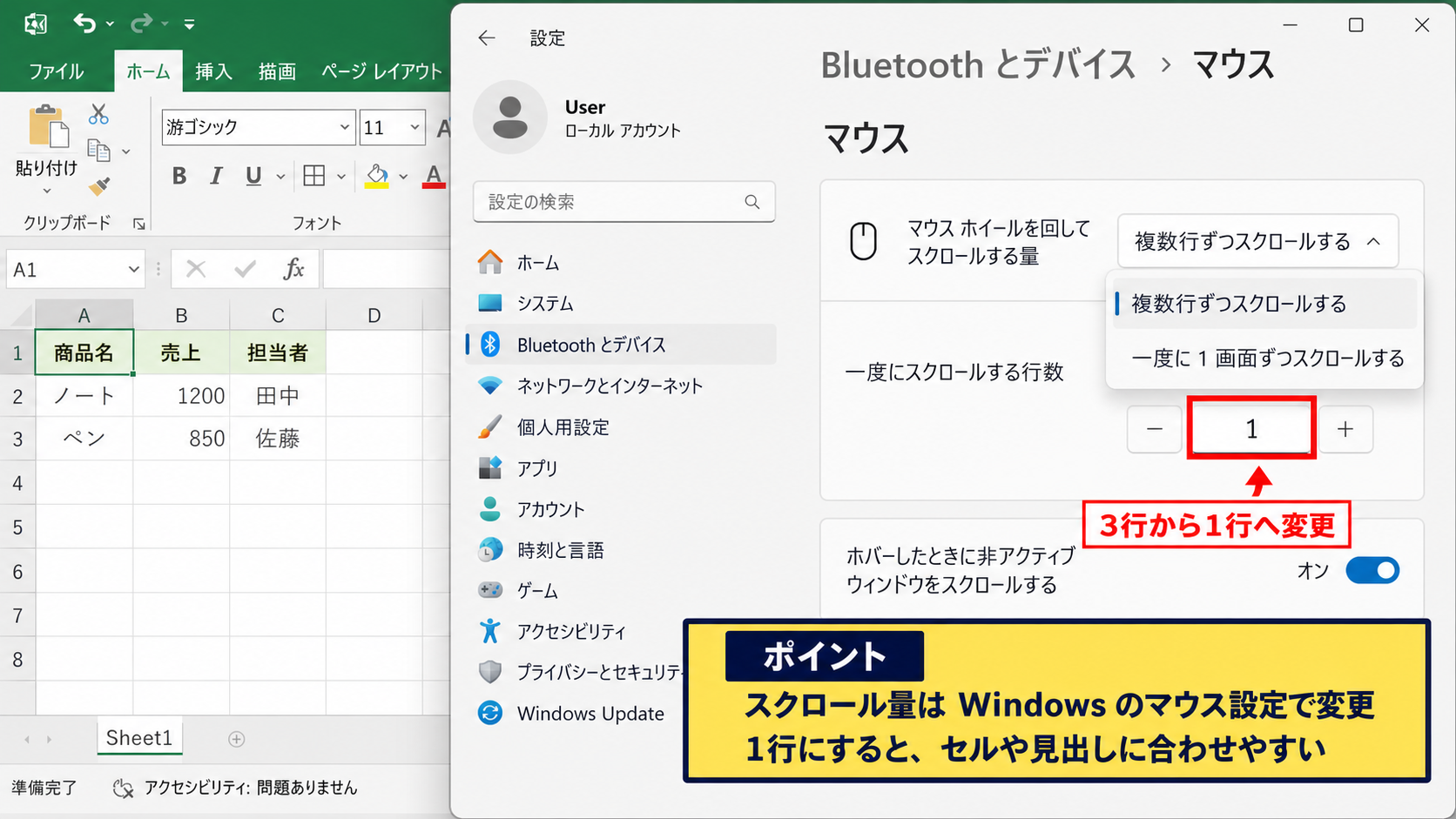The image size is (1456, 819).
Task: Choose 複数行ずつスクロールする option in list
Action: 1264,304
